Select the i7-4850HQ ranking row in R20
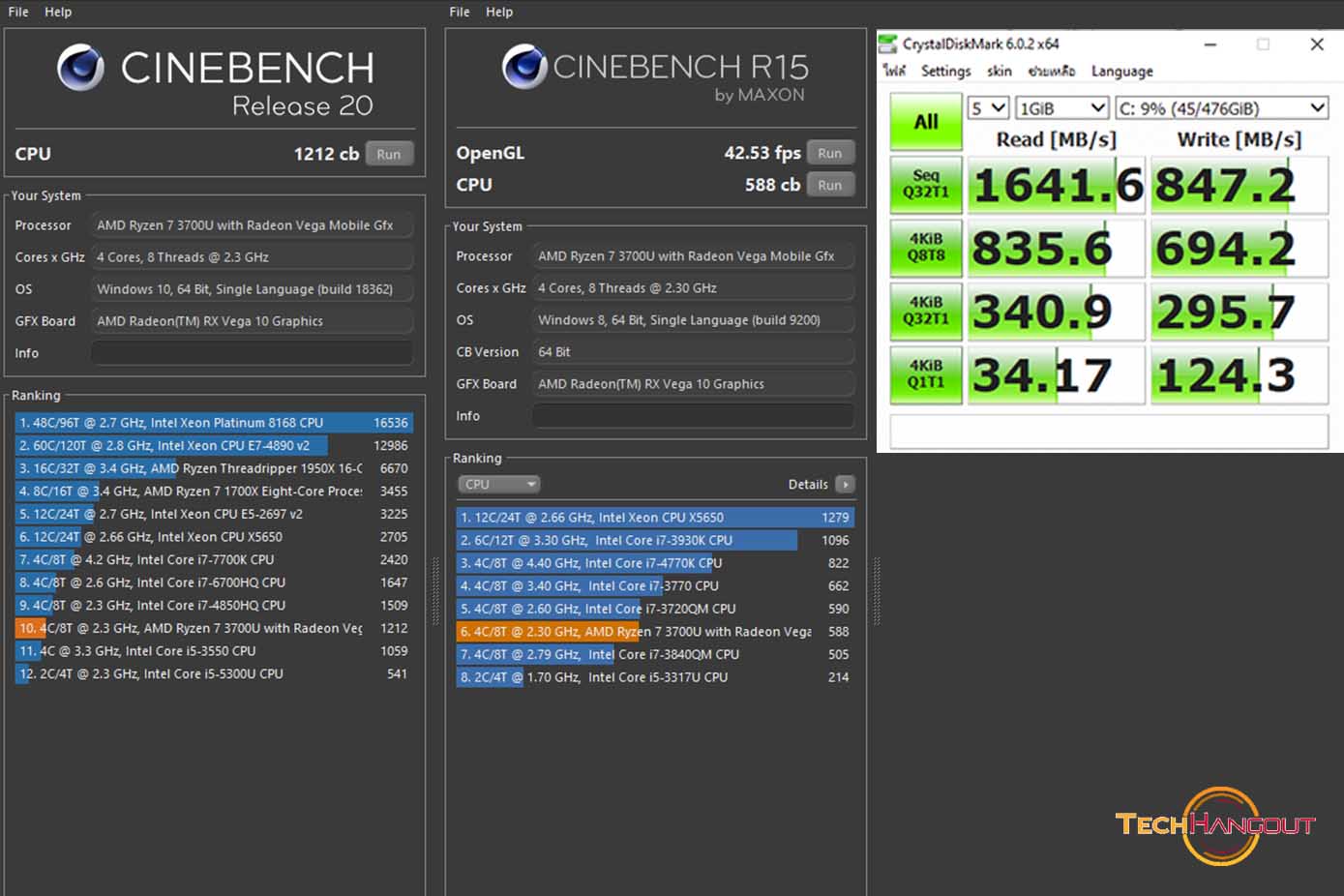 (214, 606)
